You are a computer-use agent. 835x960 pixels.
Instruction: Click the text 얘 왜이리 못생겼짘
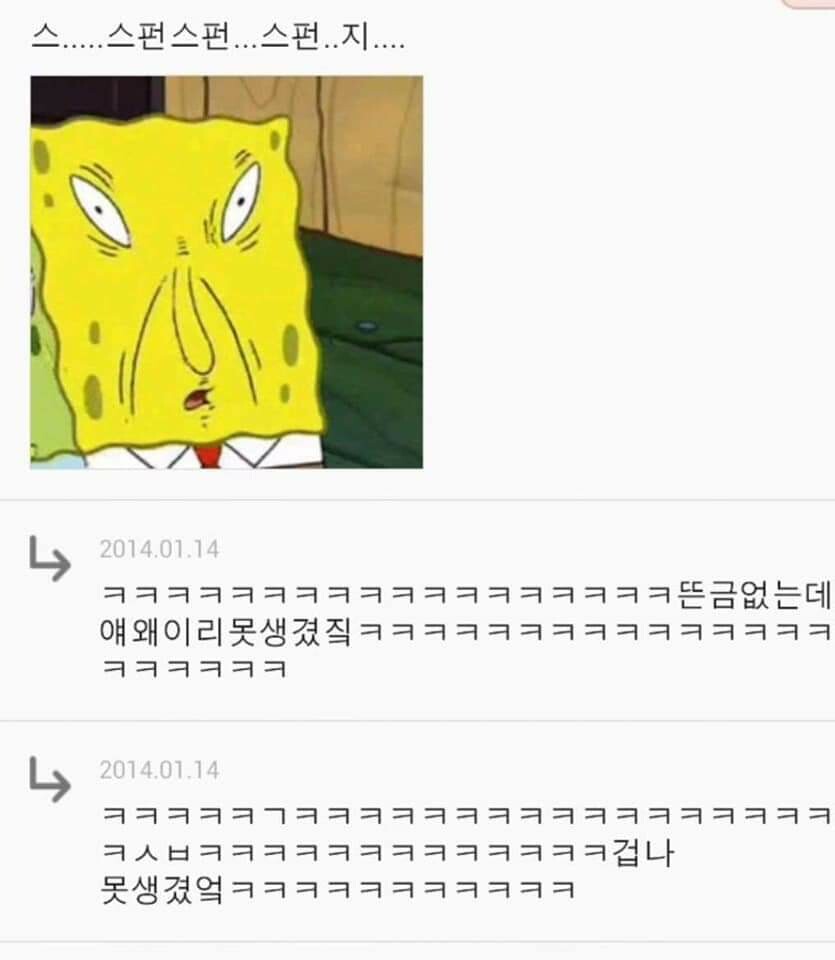pyautogui.click(x=226, y=632)
